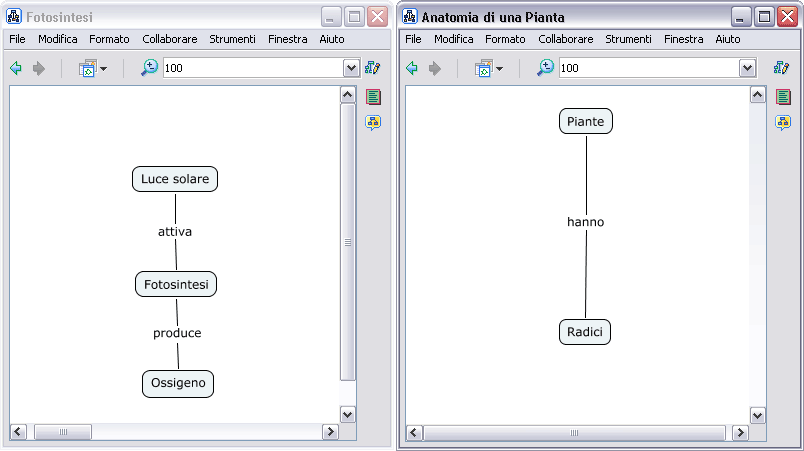Select the Luce solare concept node
The height and width of the screenshot is (451, 804).
click(175, 179)
